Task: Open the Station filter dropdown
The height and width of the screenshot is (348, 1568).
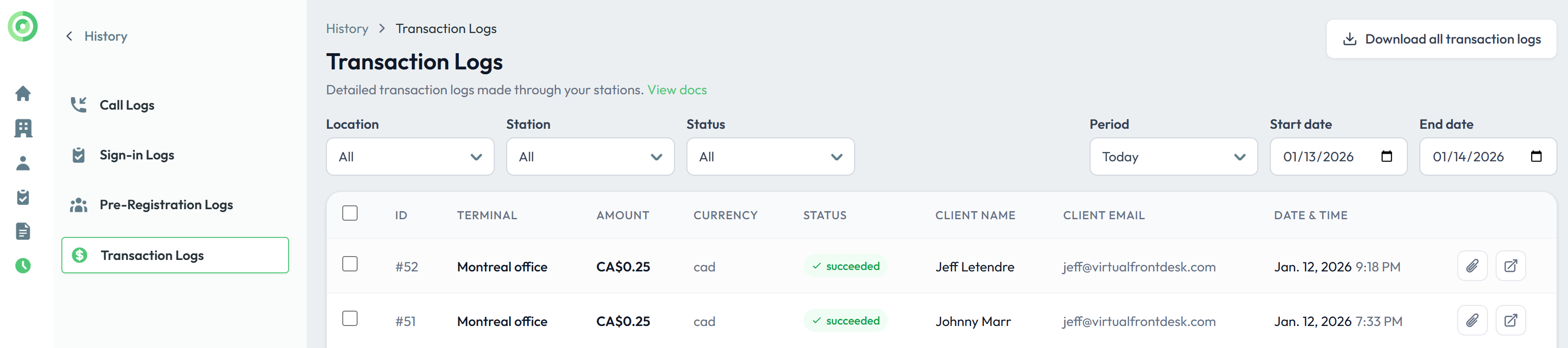Action: 590,157
